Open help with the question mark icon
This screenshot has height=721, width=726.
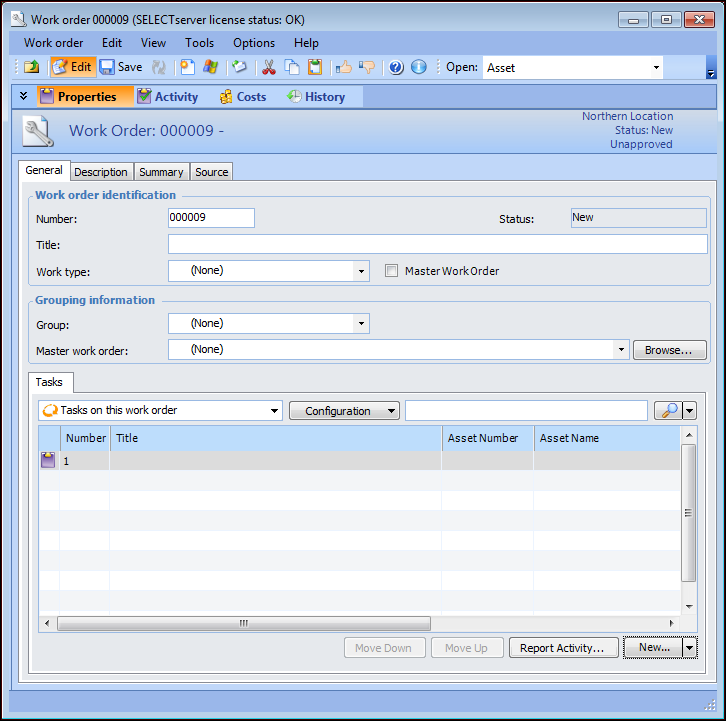[x=396, y=67]
